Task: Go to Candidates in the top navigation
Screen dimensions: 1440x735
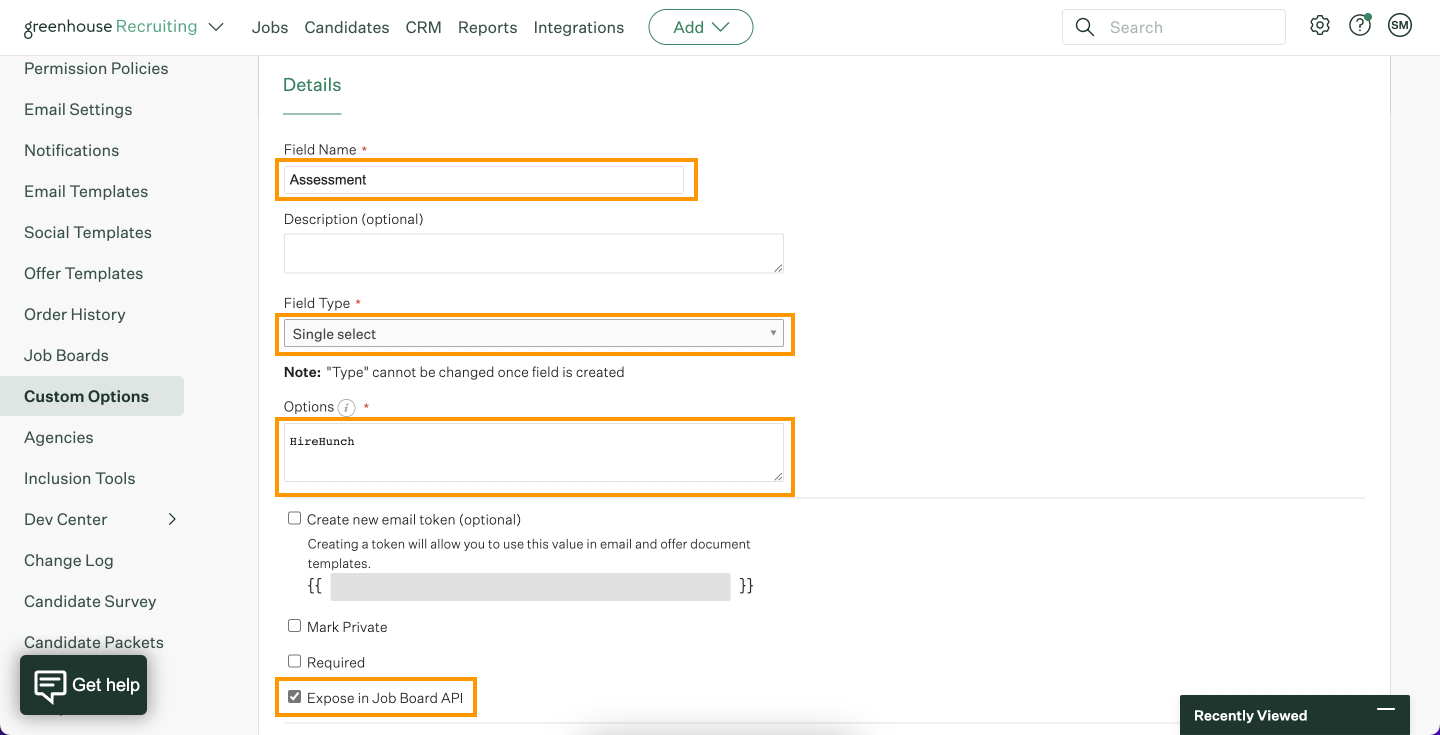Action: click(347, 28)
